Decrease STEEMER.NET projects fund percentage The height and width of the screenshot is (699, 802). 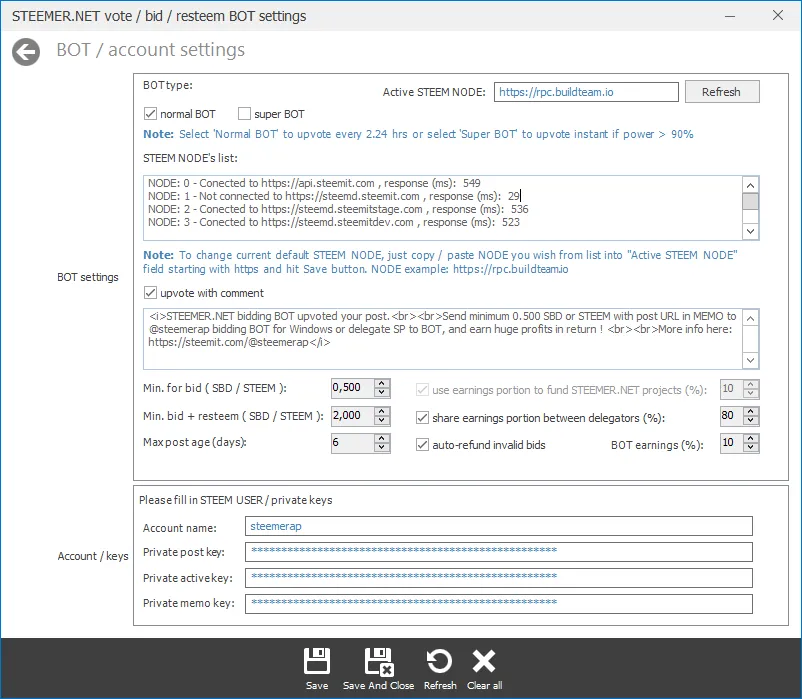pos(750,394)
